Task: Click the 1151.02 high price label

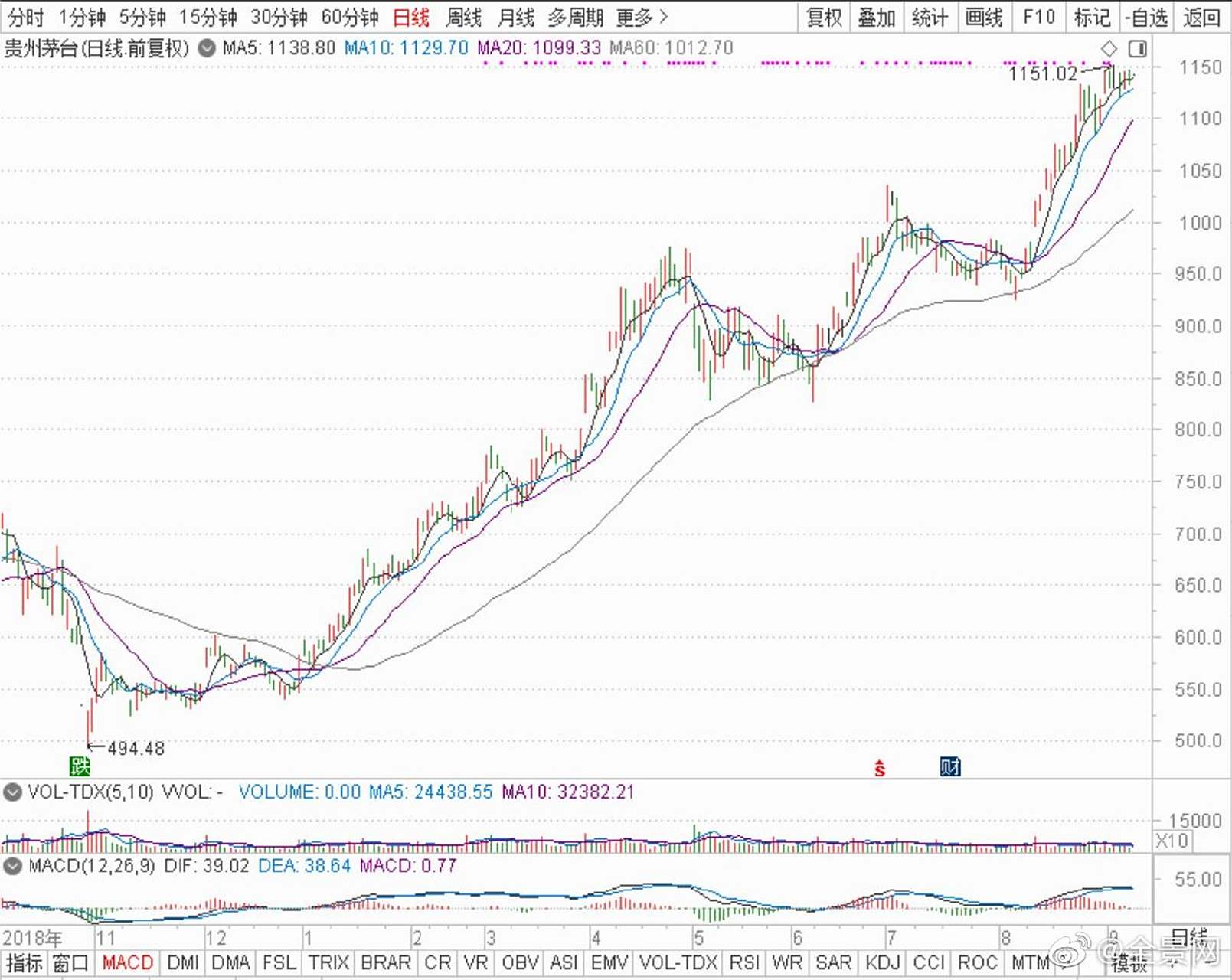Action: click(x=1042, y=73)
